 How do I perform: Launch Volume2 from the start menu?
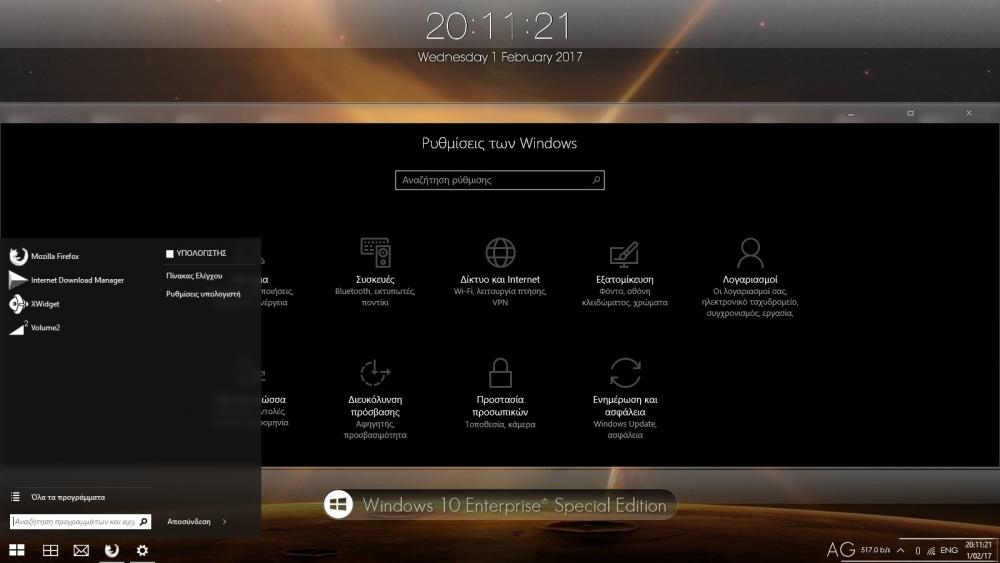[35, 327]
